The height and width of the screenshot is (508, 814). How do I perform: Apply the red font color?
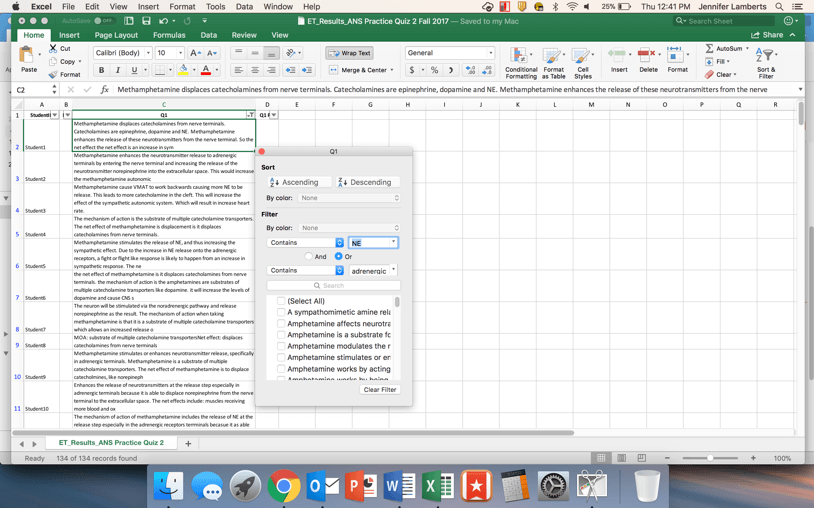point(206,70)
